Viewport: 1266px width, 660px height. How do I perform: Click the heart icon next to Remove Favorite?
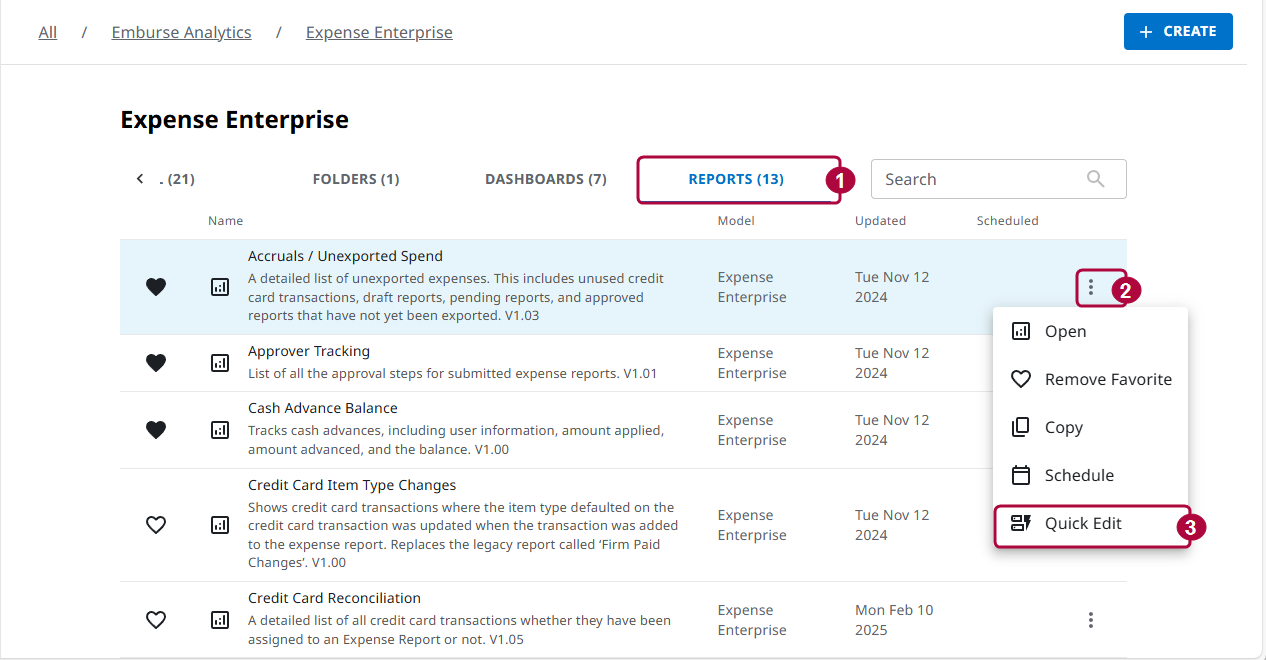coord(1021,379)
